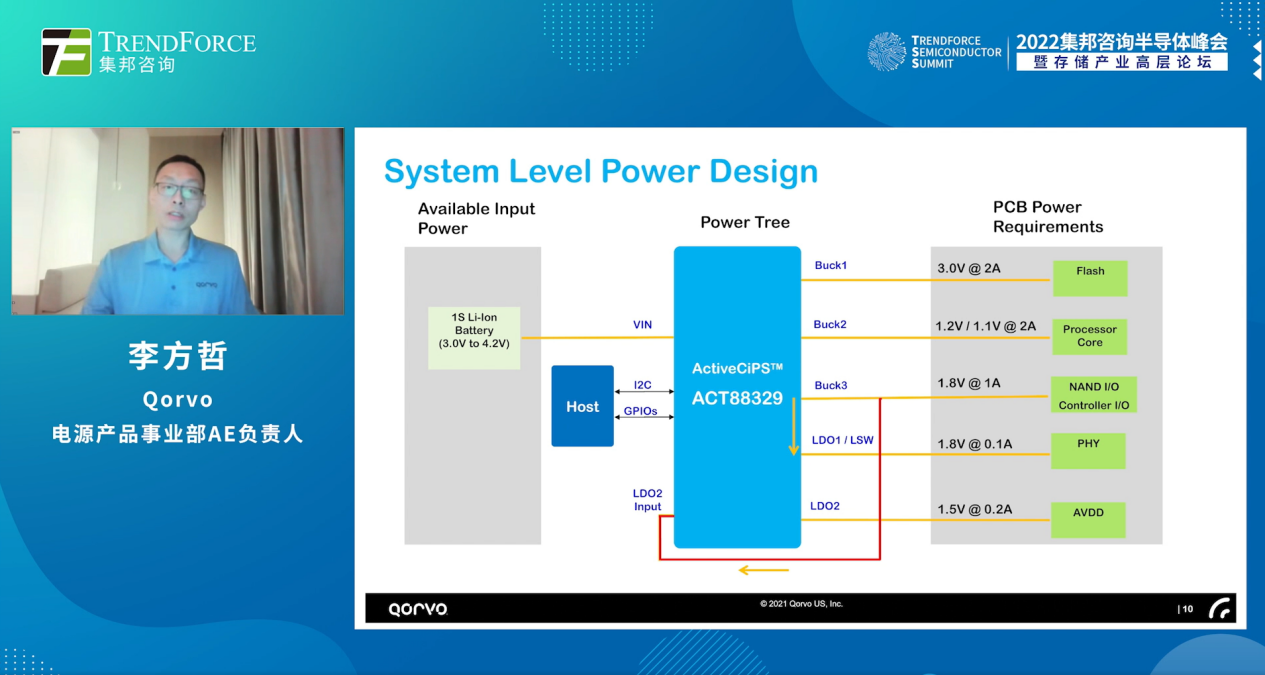Click the System Level Power Design title
This screenshot has height=675, width=1265.
[x=600, y=171]
